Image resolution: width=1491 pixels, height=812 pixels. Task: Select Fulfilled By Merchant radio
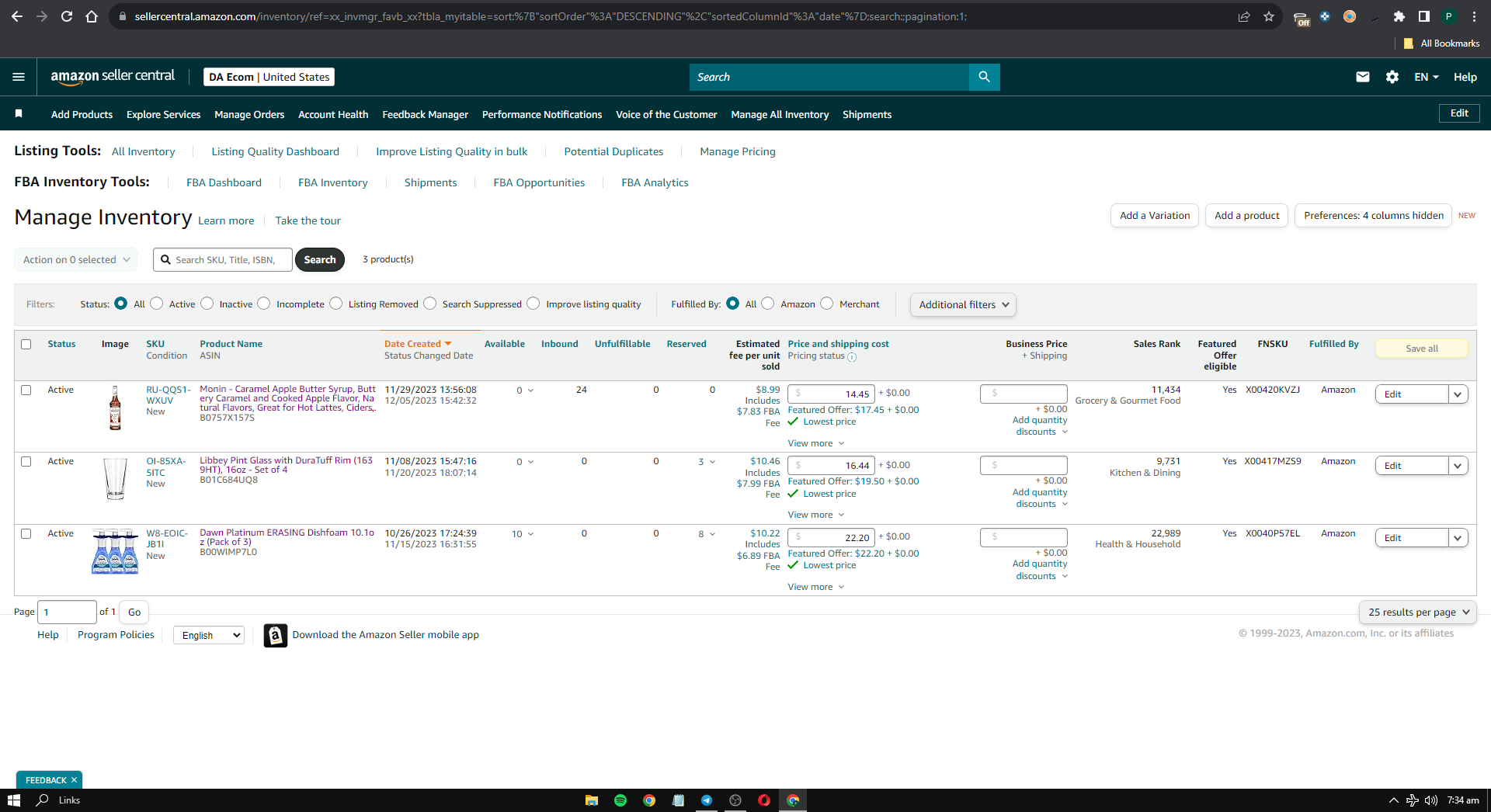[x=827, y=304]
